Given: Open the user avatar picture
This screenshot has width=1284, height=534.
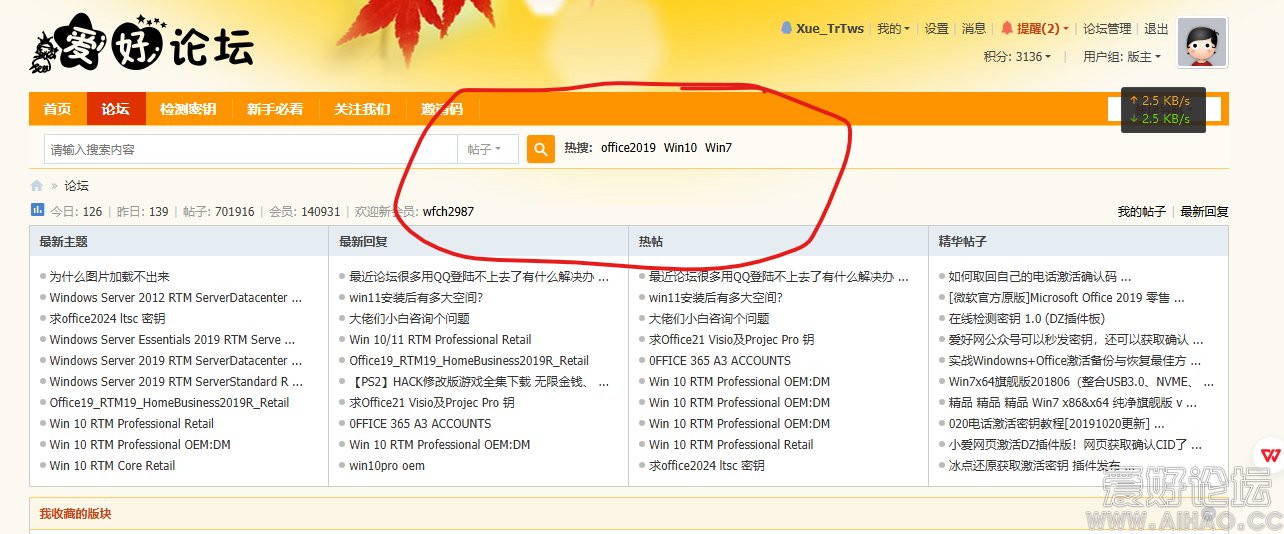Looking at the screenshot, I should [1202, 43].
